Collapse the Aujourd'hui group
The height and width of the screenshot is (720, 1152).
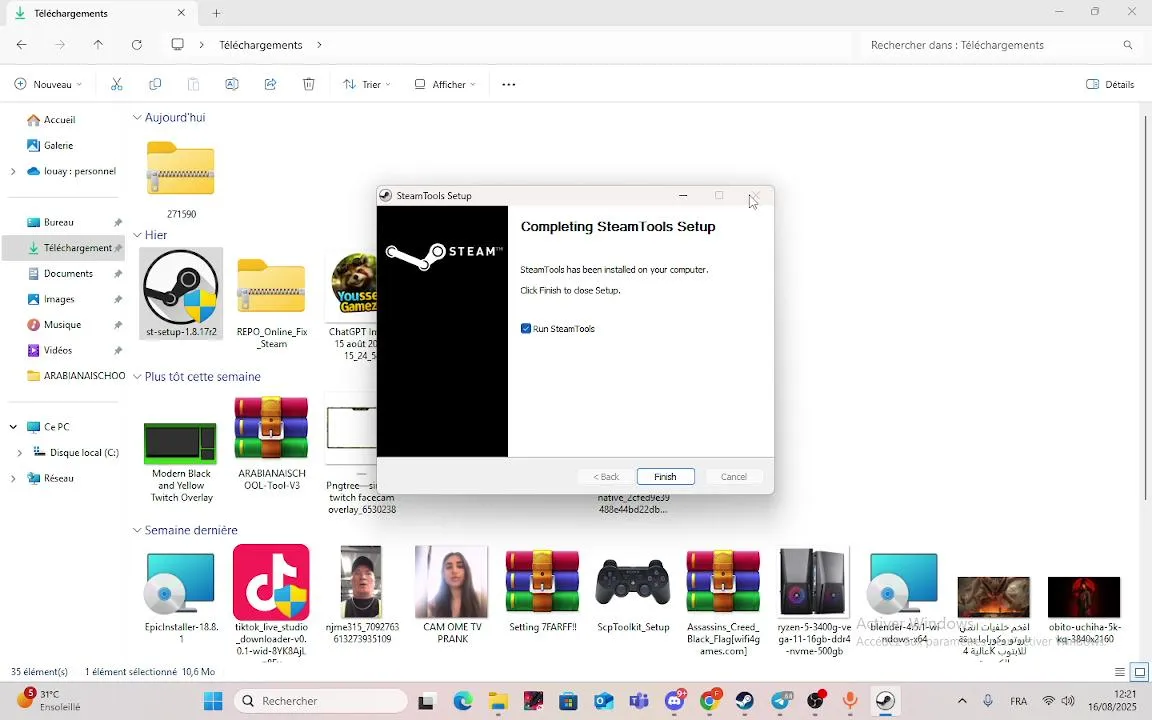point(137,118)
